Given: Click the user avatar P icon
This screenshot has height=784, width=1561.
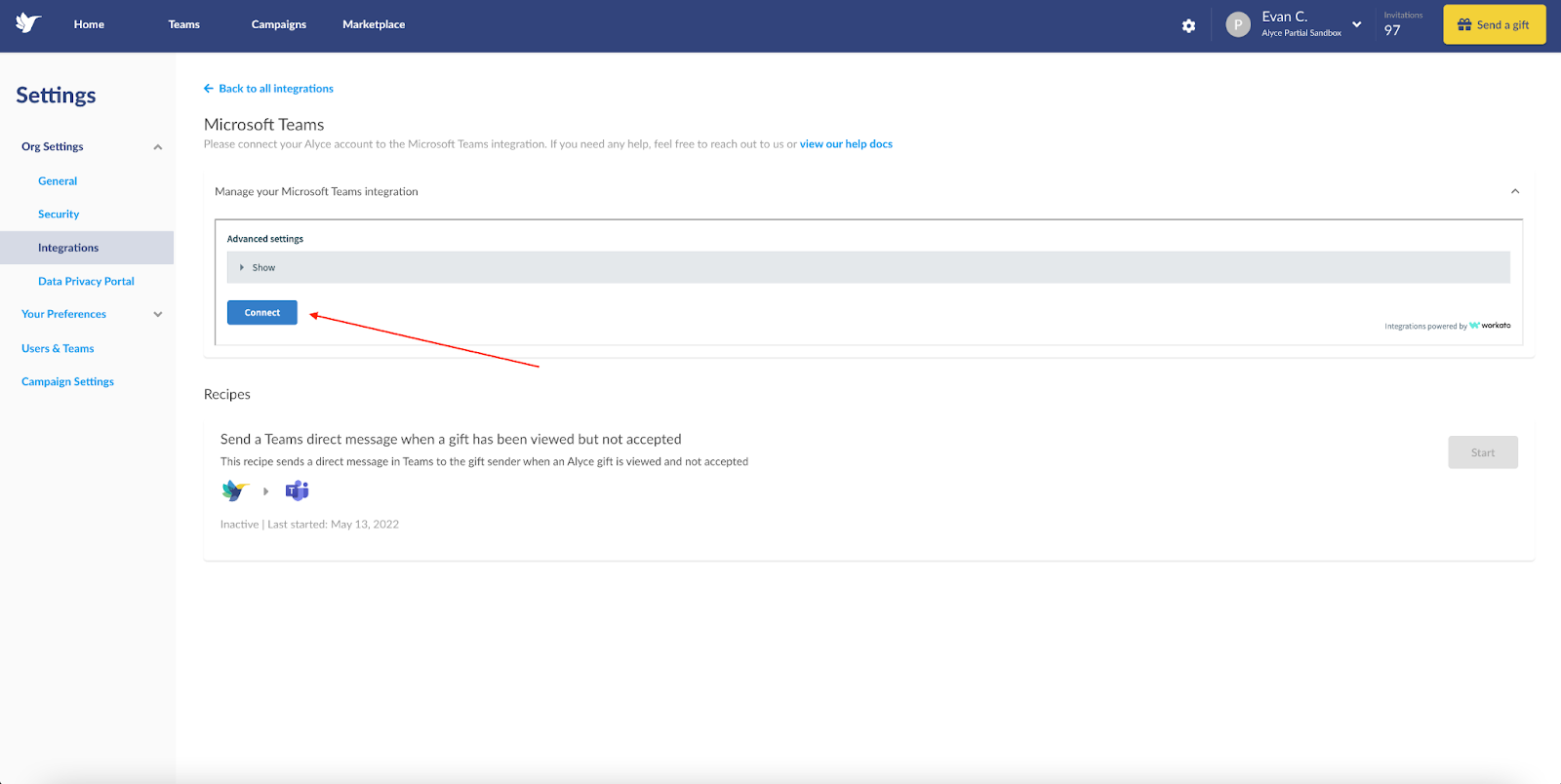Looking at the screenshot, I should tap(1238, 25).
